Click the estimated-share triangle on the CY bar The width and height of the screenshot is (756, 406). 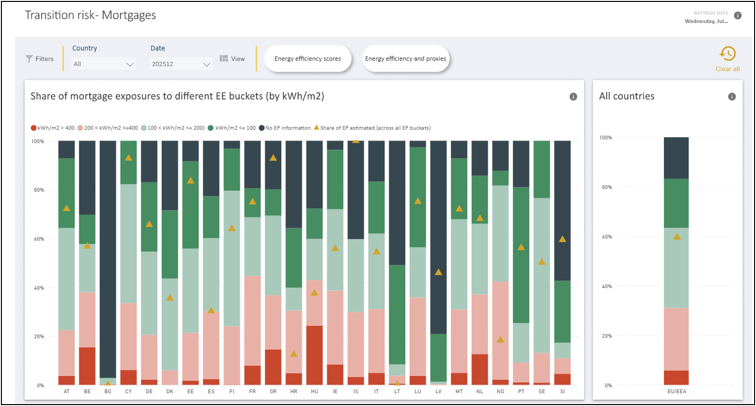coord(128,158)
